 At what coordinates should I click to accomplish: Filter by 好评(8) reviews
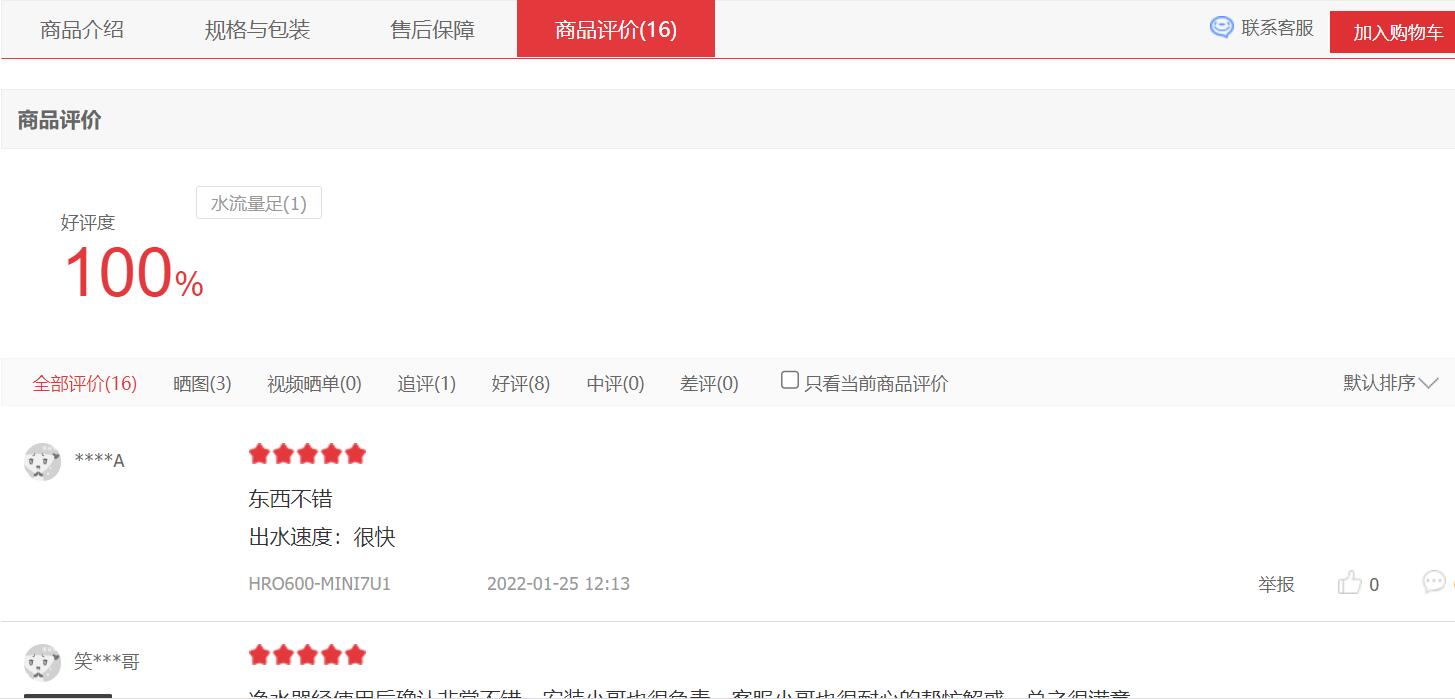point(520,384)
